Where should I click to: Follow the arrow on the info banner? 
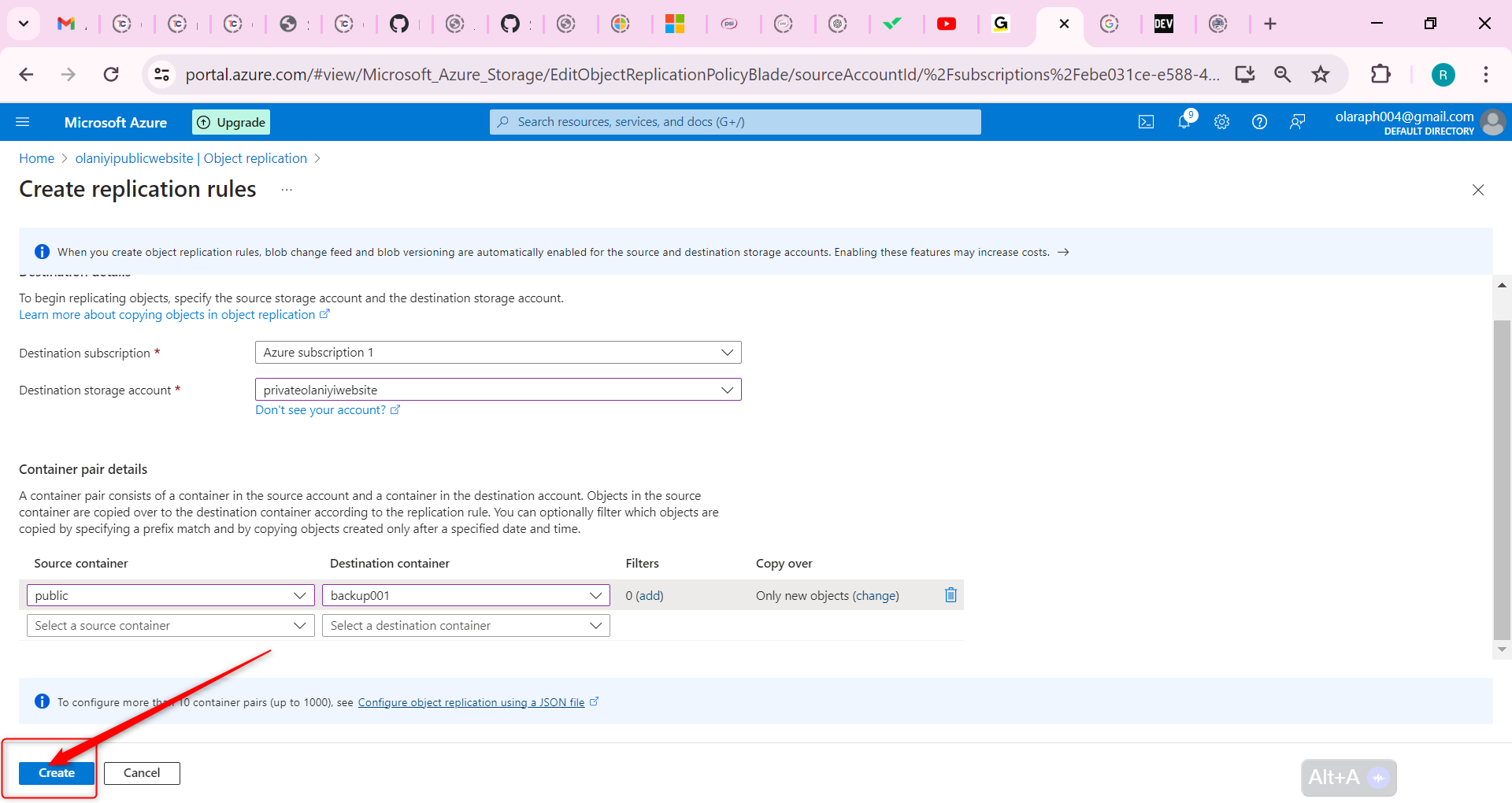[1063, 252]
